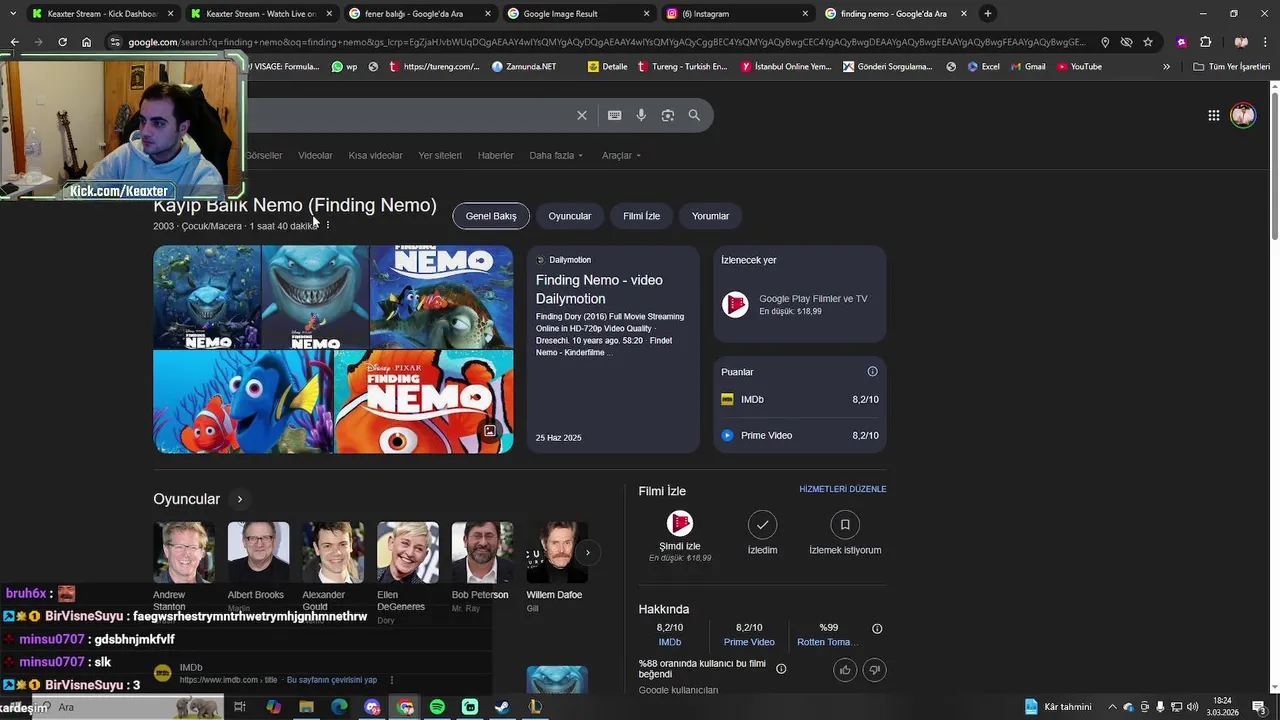The image size is (1280, 720).
Task: Open the Videolar search tab
Action: [x=315, y=155]
